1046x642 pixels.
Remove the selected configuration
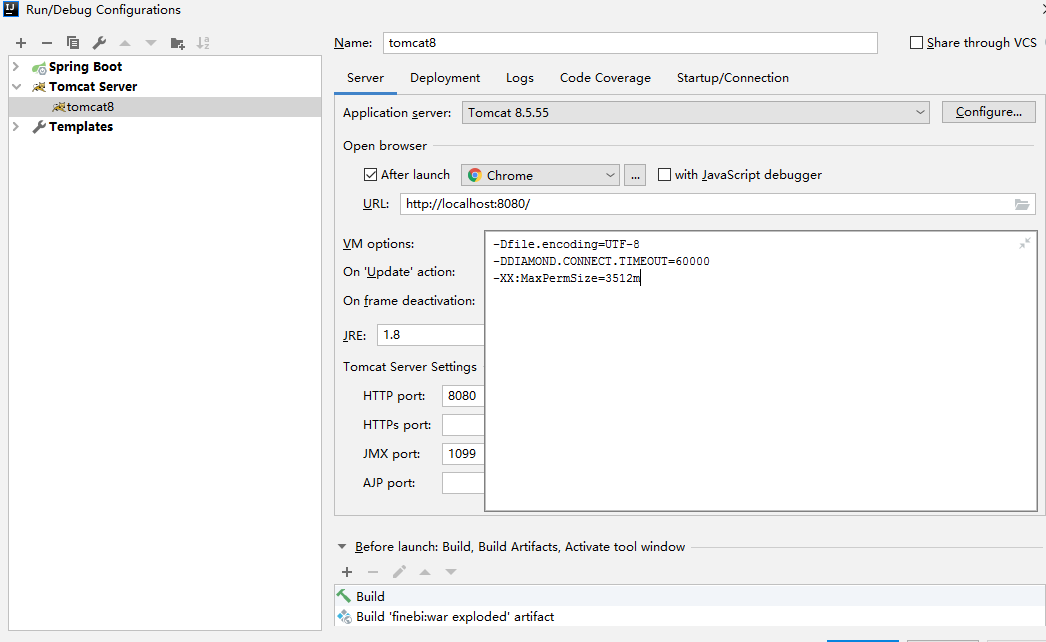tap(46, 43)
